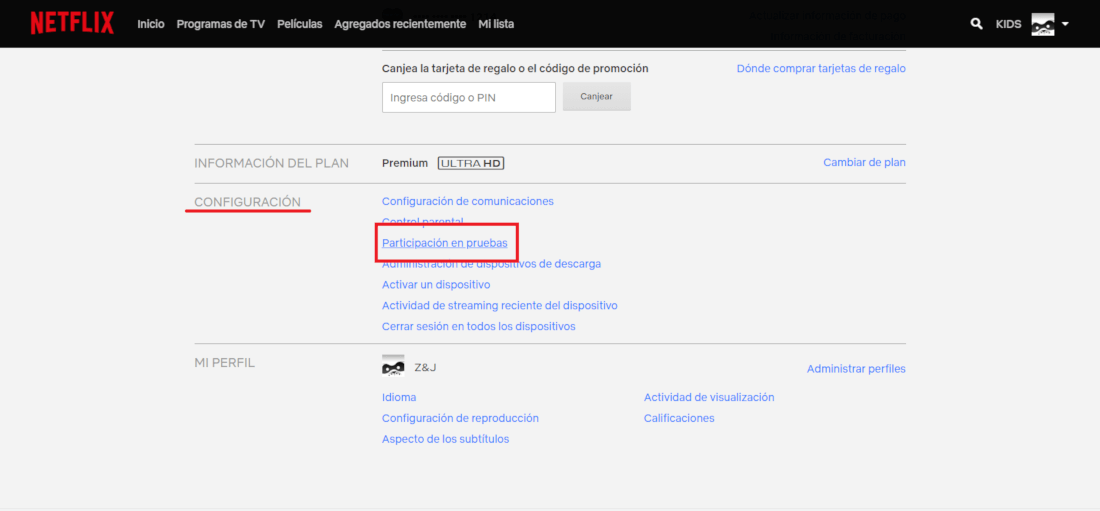1100x511 pixels.
Task: Click the ULTRA HD badge
Action: (471, 163)
